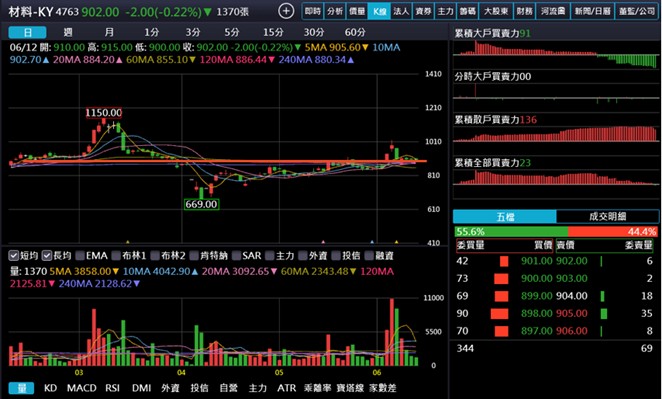Select the 投信 indicator at bottom
The image size is (662, 399).
click(199, 388)
